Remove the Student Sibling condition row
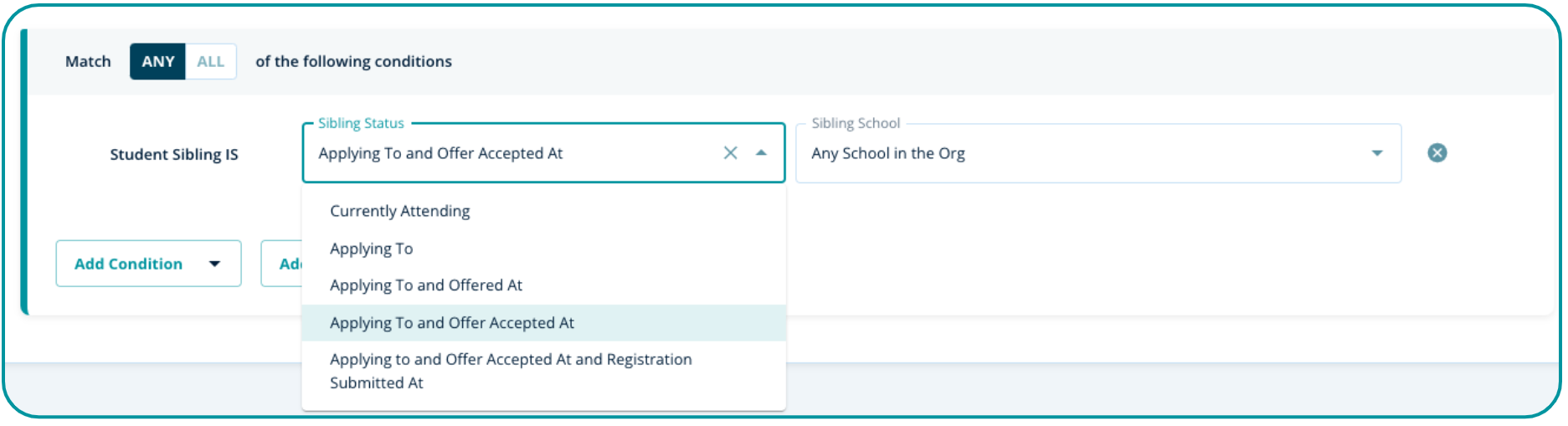The width and height of the screenshot is (1568, 426). click(x=1437, y=152)
